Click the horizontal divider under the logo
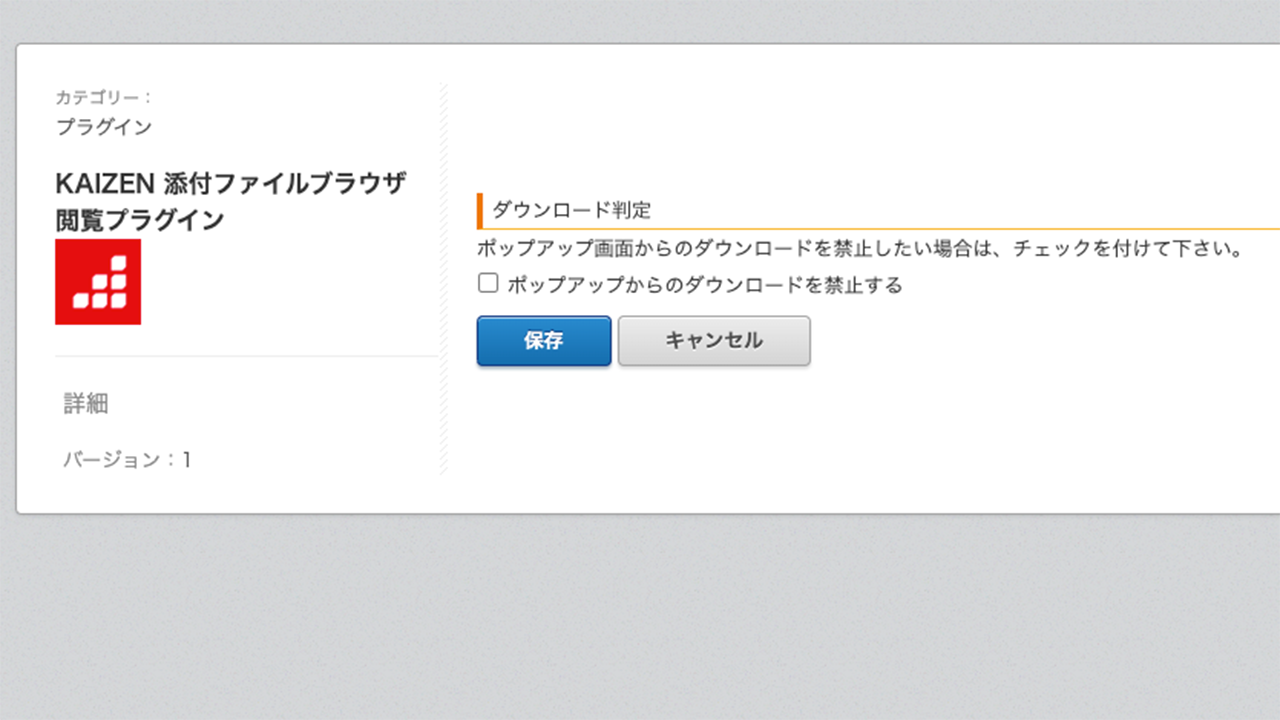 point(246,356)
